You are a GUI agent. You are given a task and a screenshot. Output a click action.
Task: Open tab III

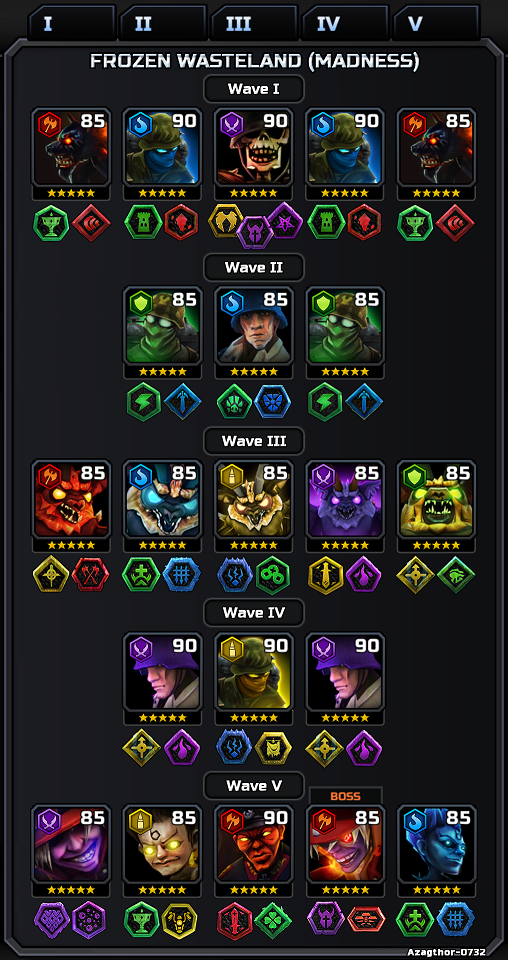point(254,23)
